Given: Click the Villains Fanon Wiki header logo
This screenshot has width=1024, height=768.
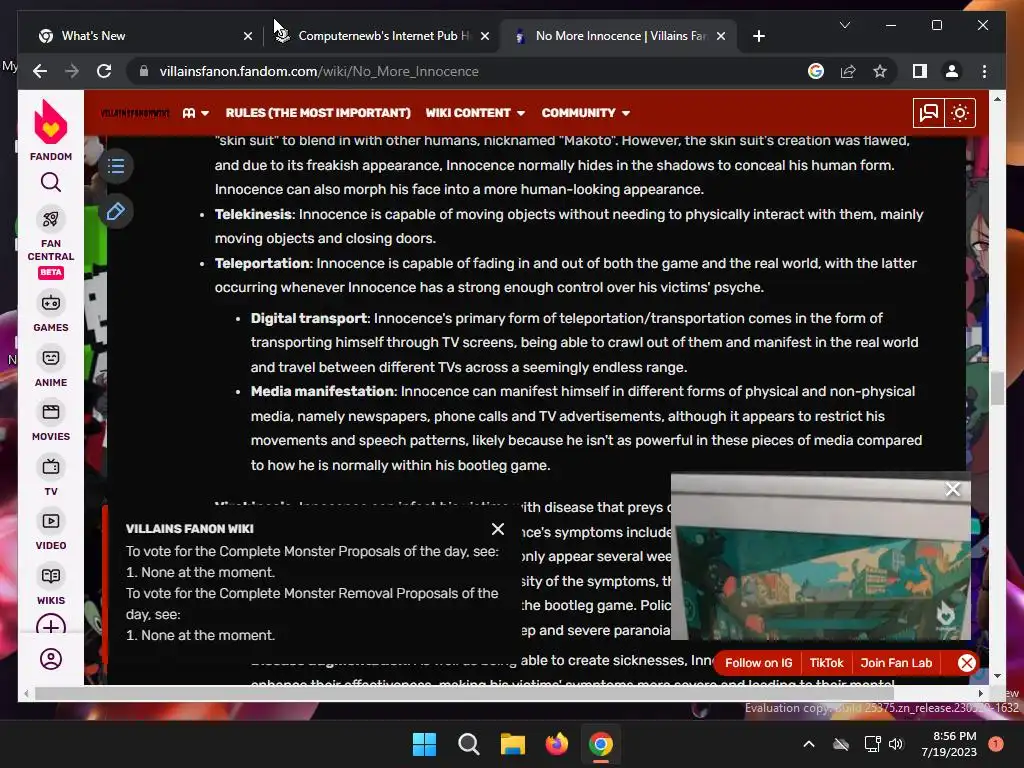Looking at the screenshot, I should coord(135,113).
